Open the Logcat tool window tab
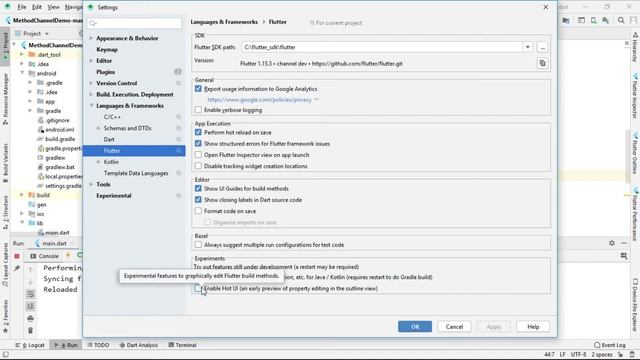 click(x=30, y=345)
